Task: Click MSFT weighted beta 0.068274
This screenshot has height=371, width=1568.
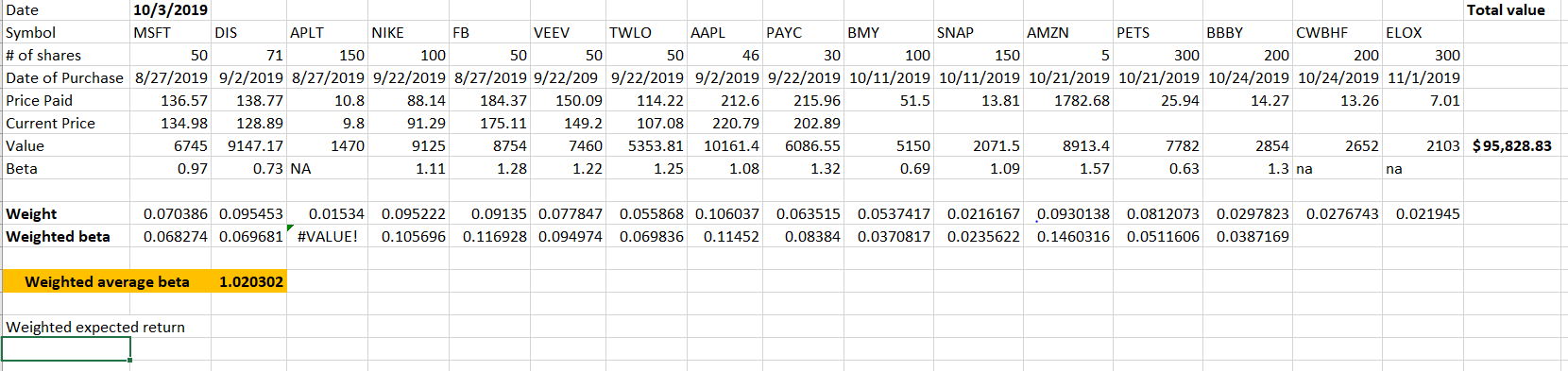Action: point(171,236)
